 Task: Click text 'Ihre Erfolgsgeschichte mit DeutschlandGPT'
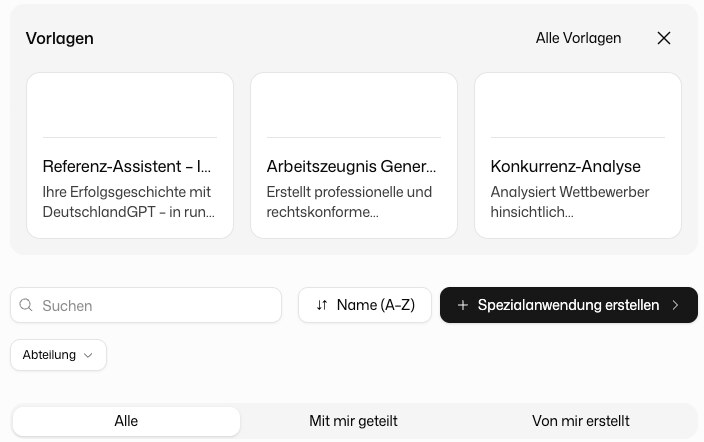[x=128, y=202]
